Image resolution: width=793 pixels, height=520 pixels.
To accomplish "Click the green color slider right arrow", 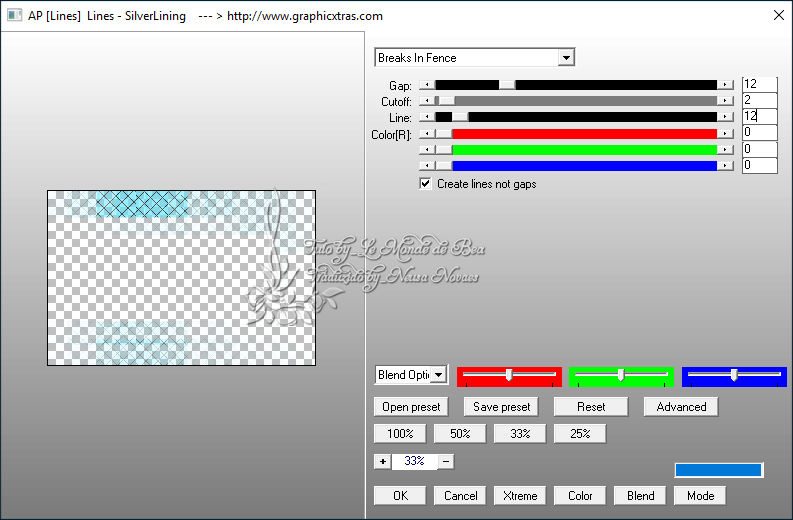I will pos(725,150).
